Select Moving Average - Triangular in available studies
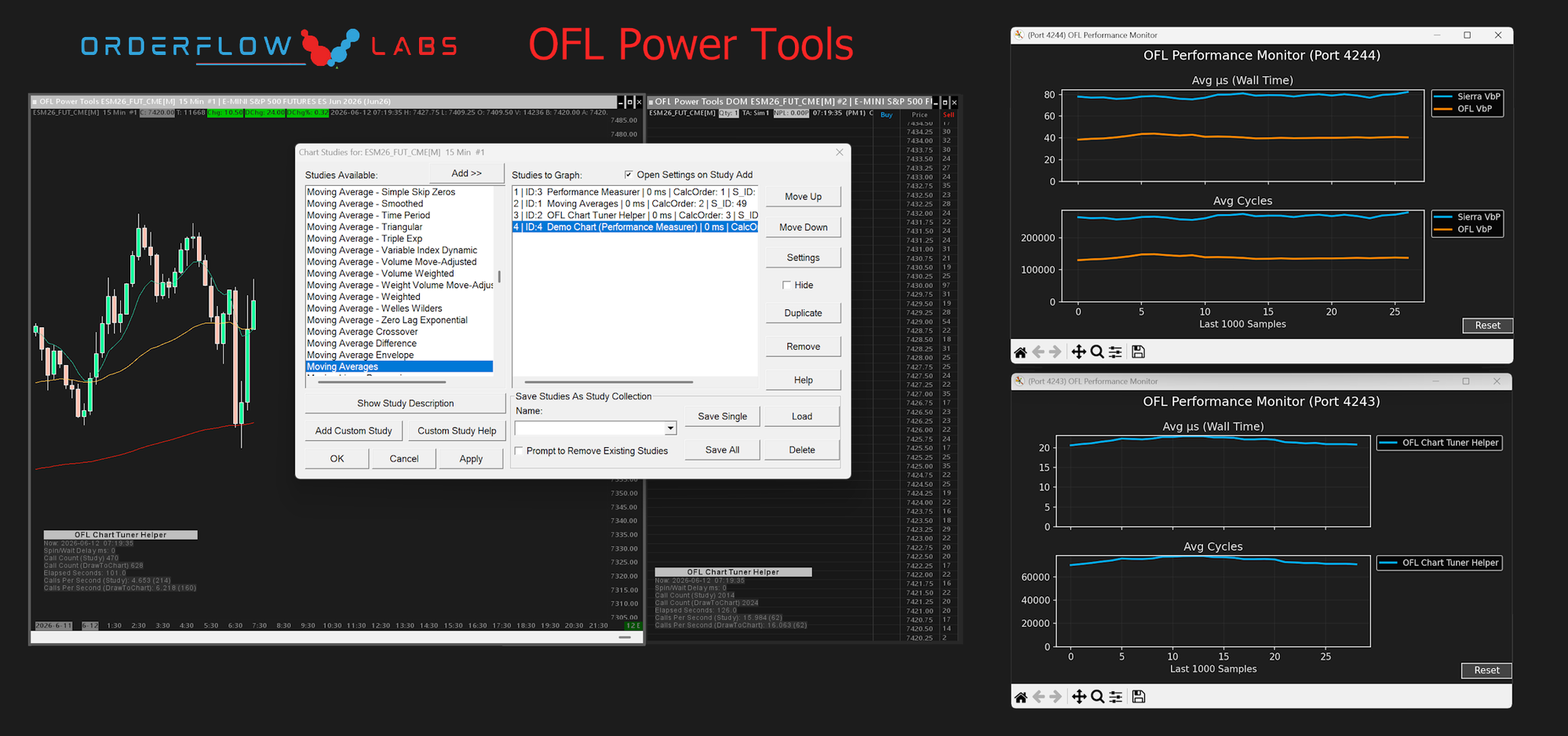Viewport: 1568px width, 736px height. click(x=399, y=227)
